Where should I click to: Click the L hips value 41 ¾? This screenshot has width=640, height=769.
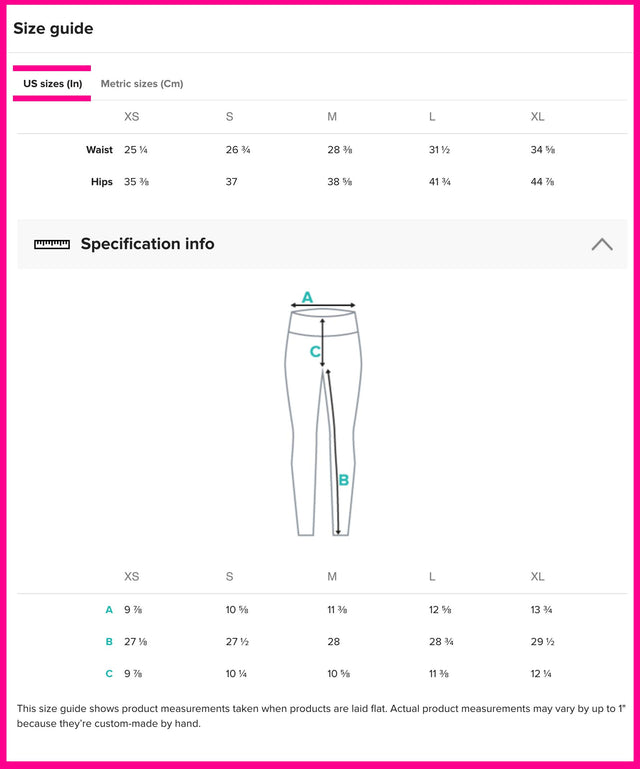click(x=439, y=182)
